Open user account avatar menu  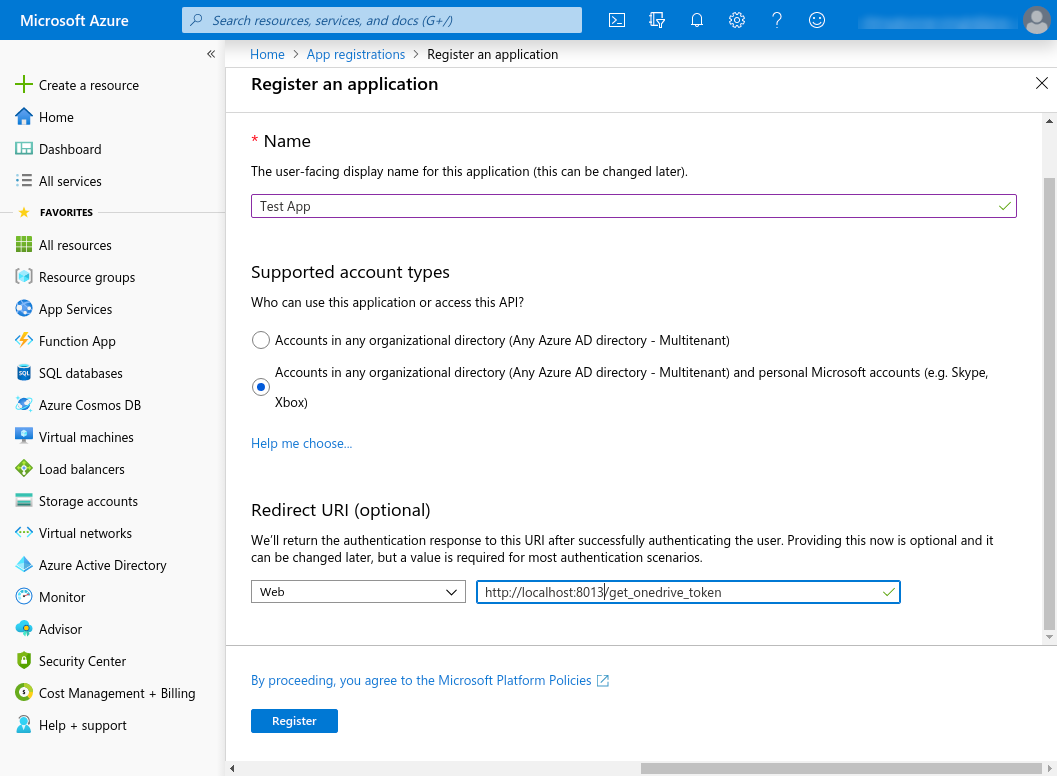click(1036, 20)
